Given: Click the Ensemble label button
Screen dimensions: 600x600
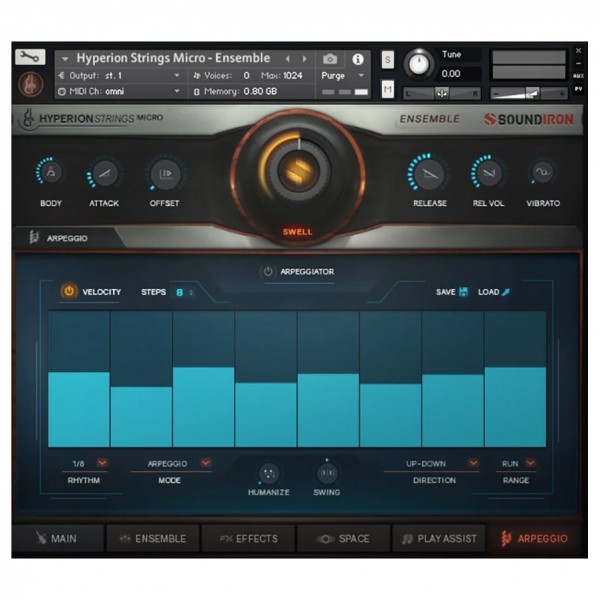Looking at the screenshot, I should 429,119.
